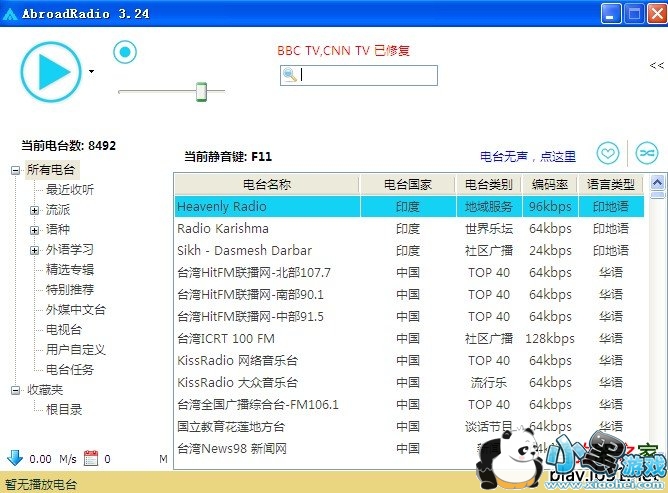Select 台湾全国广播综合台-FM106.1 station
Viewport: 668px width, 493px height.
[258, 405]
